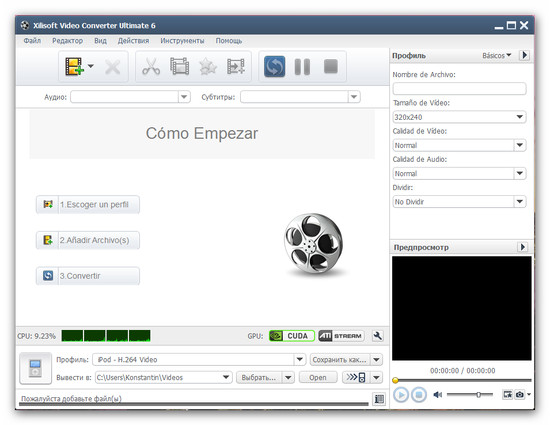Viewport: 550px width, 425px height.
Task: Start conversion with the blue Convert button
Action: (274, 66)
